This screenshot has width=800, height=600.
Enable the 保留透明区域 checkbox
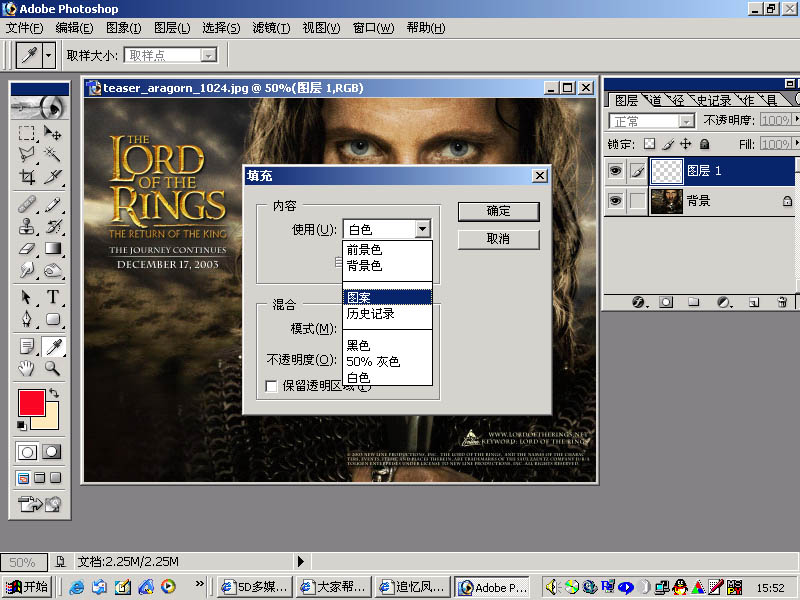(271, 386)
